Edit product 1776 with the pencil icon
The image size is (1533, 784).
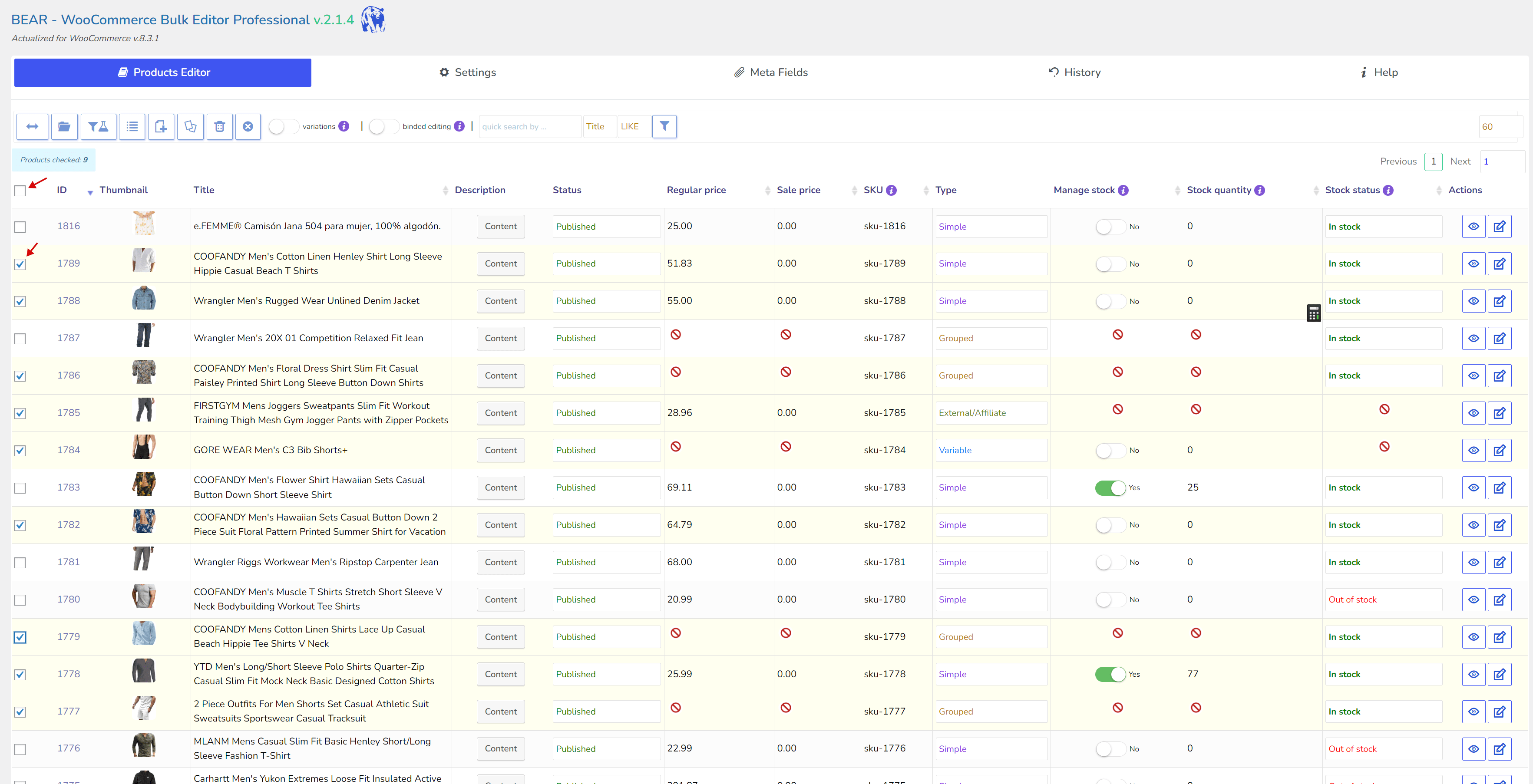(1499, 749)
